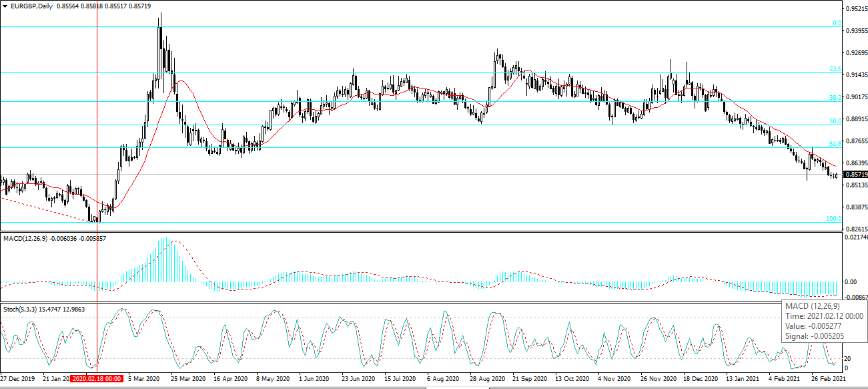This screenshot has width=868, height=389.
Task: Click the MACD scale value 0.00
Action: coord(851,281)
